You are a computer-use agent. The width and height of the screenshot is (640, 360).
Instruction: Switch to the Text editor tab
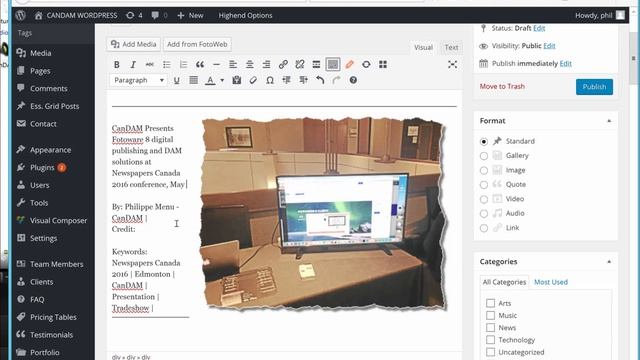coord(451,47)
